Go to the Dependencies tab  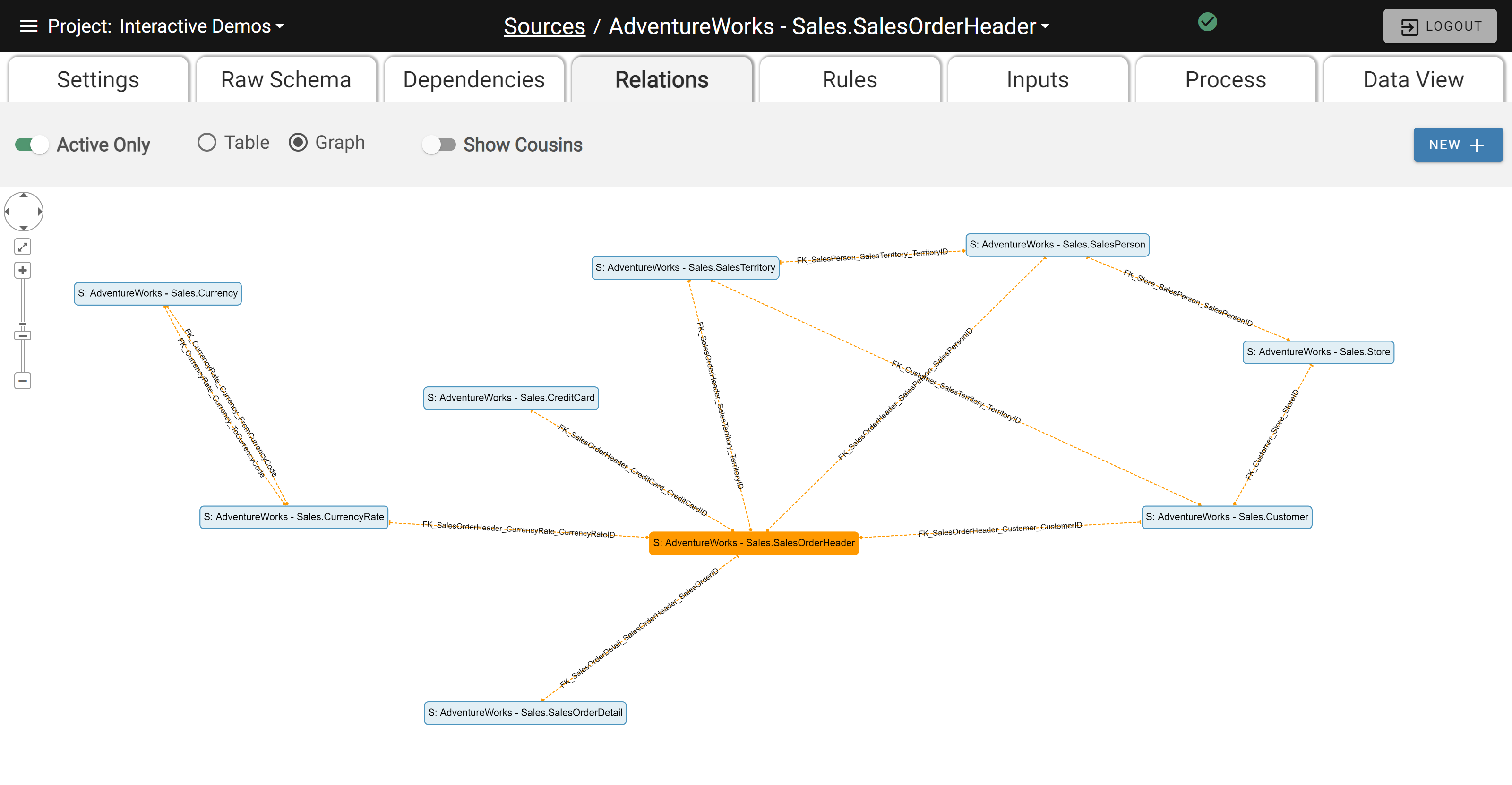tap(473, 80)
